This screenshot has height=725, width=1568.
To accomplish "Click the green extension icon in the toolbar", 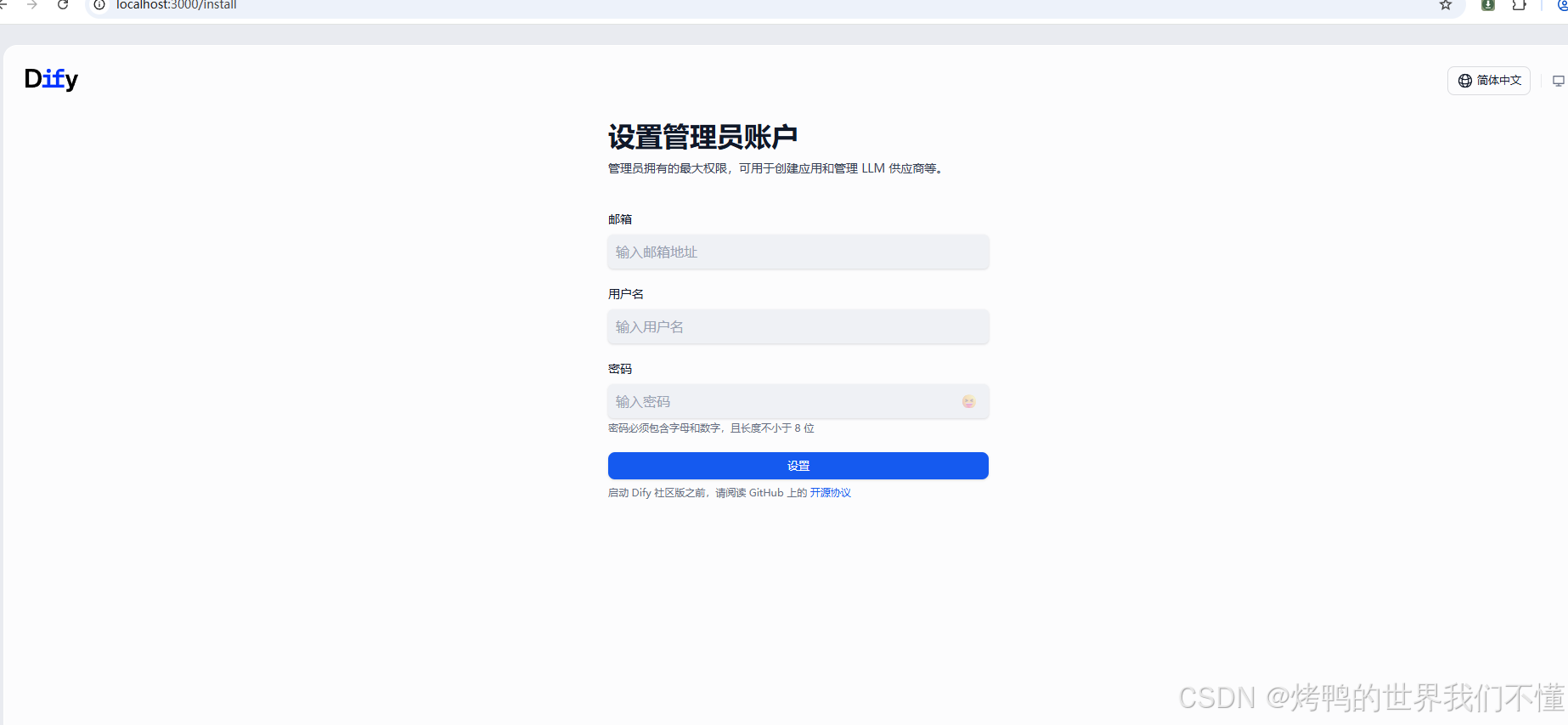I will [1488, 5].
